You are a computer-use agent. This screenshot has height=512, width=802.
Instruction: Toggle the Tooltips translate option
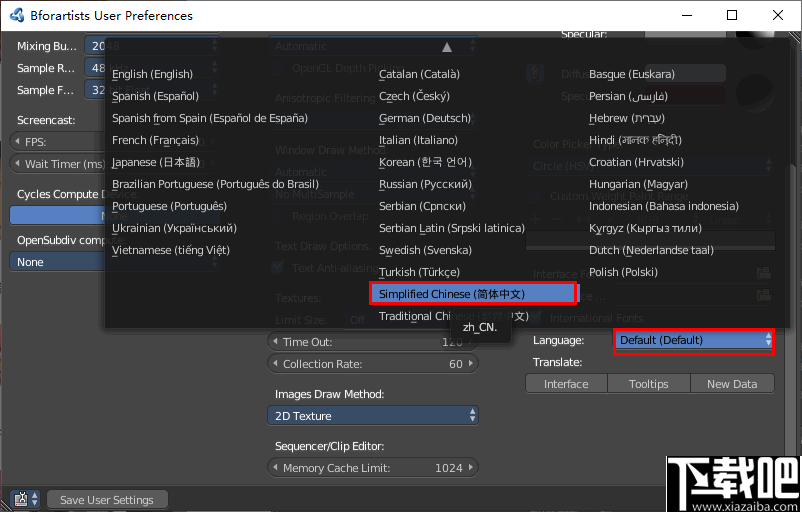point(649,384)
